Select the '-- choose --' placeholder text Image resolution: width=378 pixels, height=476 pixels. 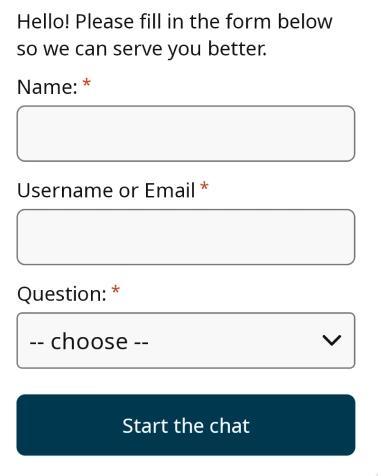pos(89,341)
